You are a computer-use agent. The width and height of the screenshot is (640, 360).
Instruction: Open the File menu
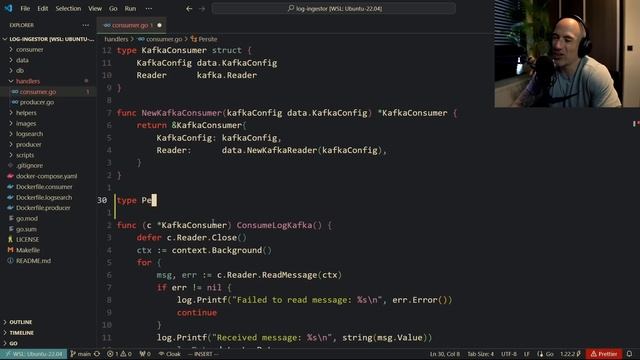pyautogui.click(x=25, y=8)
